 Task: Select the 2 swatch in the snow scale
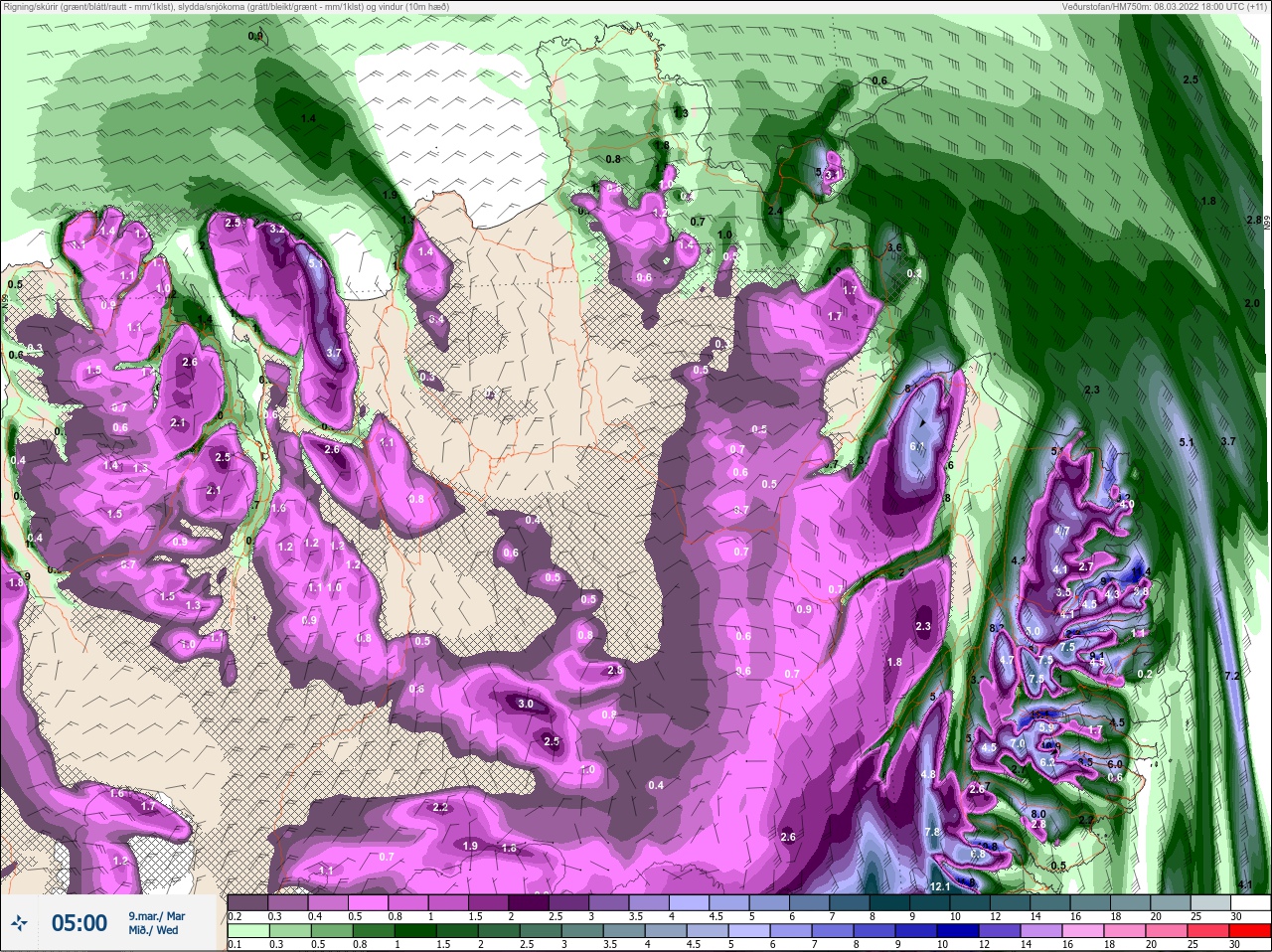coord(529,903)
